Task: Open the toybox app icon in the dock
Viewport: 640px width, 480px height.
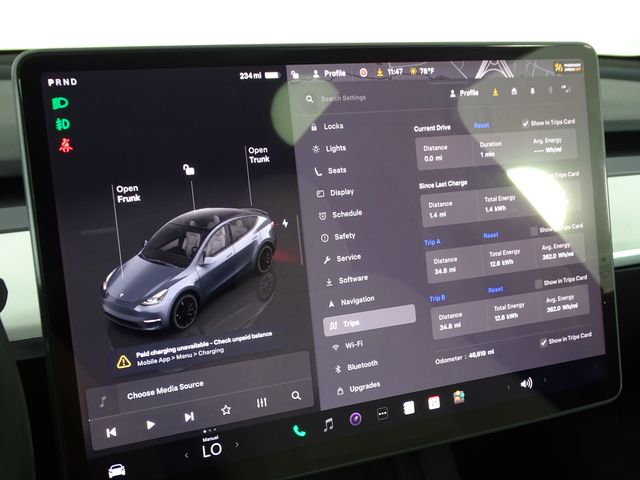Action: [x=459, y=397]
